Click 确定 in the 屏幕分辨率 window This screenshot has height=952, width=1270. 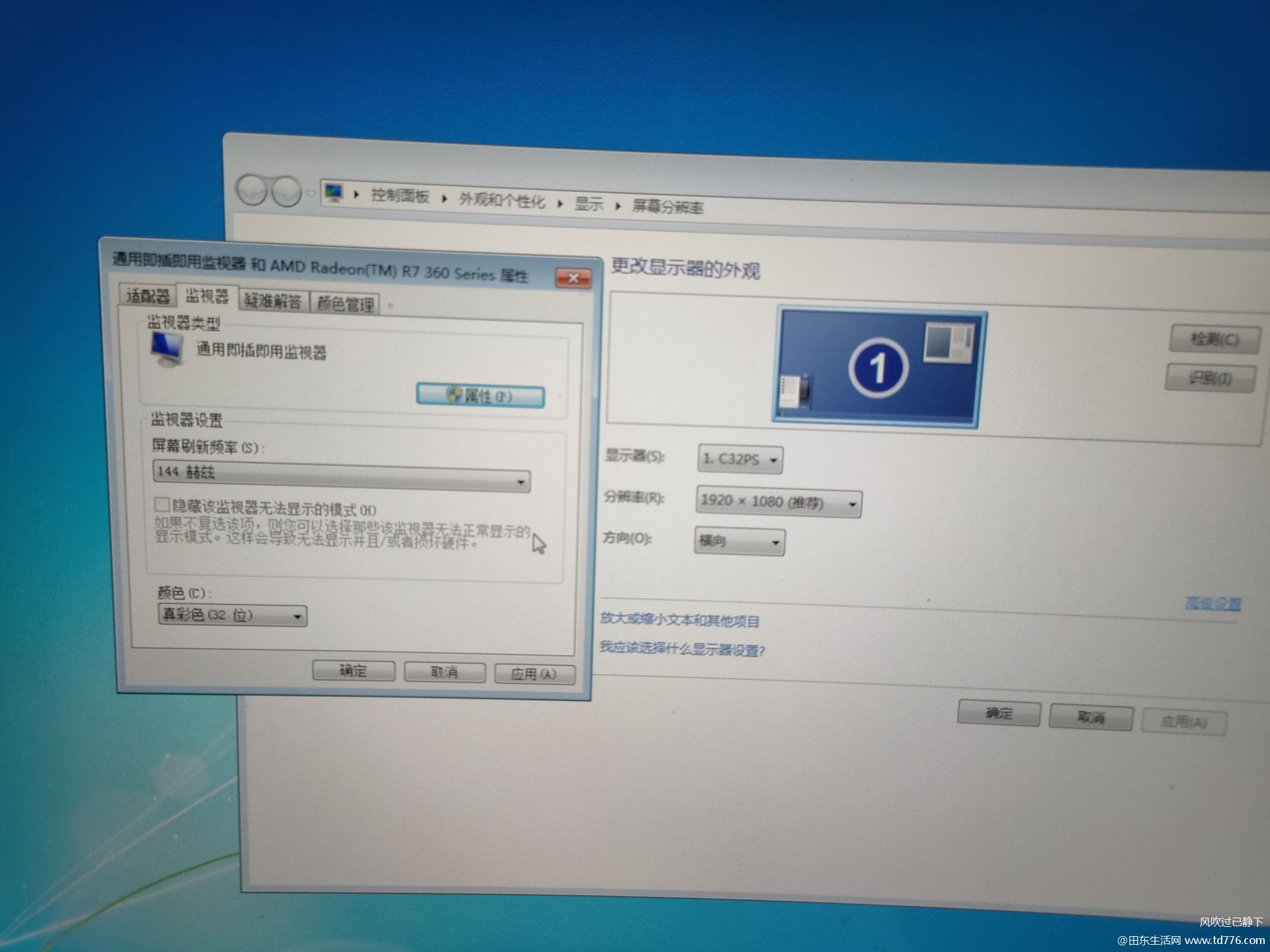[x=999, y=713]
